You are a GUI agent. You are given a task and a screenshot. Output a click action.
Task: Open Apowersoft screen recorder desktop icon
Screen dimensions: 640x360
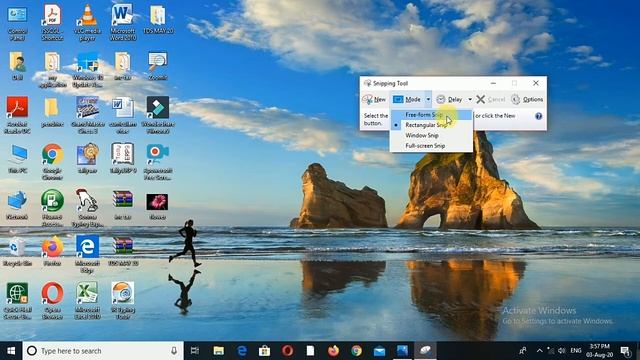tap(158, 162)
